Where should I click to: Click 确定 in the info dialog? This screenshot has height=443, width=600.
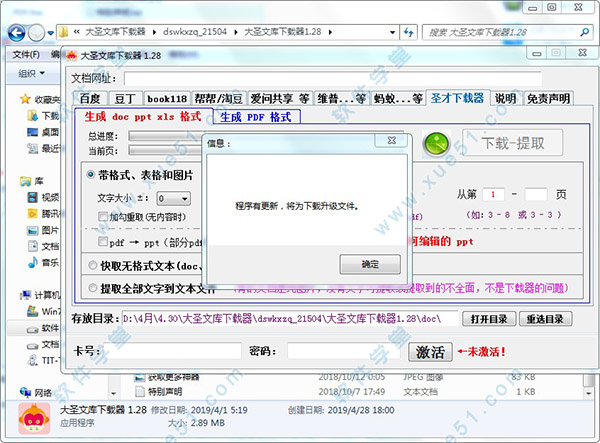click(370, 264)
